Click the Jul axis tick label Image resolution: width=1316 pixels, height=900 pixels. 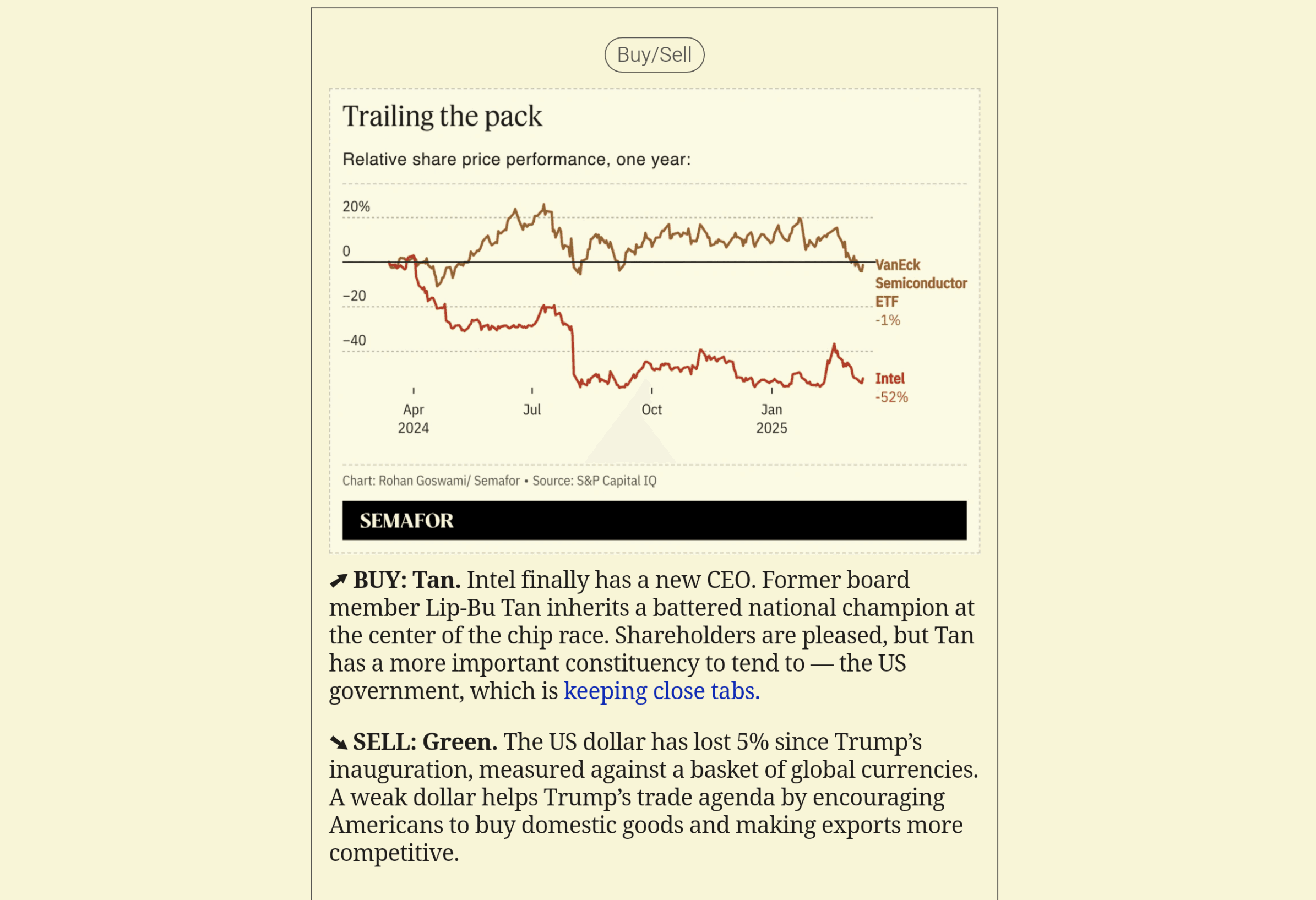(x=532, y=410)
